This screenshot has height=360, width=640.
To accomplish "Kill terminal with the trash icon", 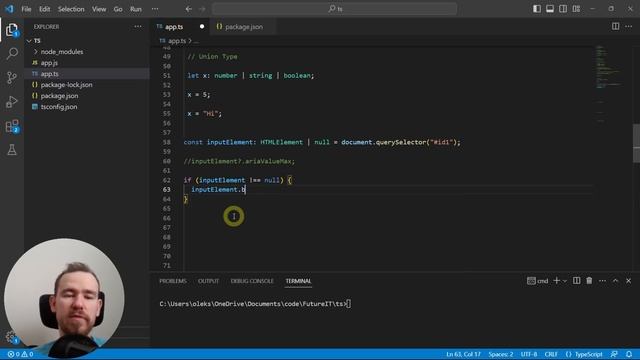I will pos(589,281).
